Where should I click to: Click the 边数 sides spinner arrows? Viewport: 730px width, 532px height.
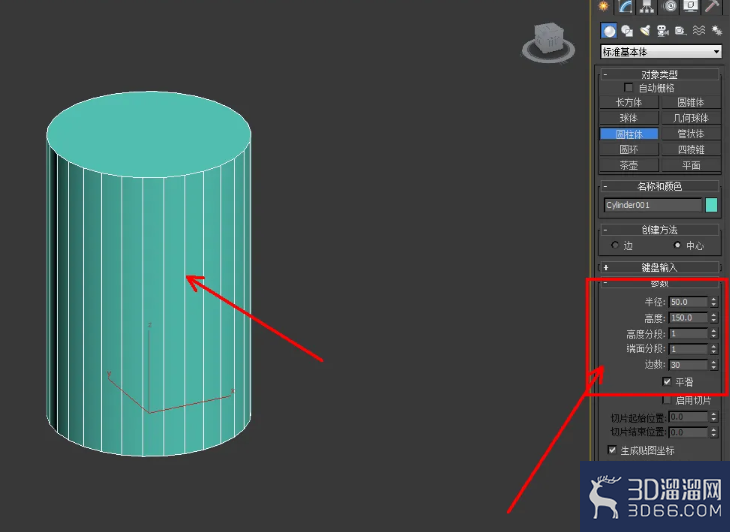[714, 365]
